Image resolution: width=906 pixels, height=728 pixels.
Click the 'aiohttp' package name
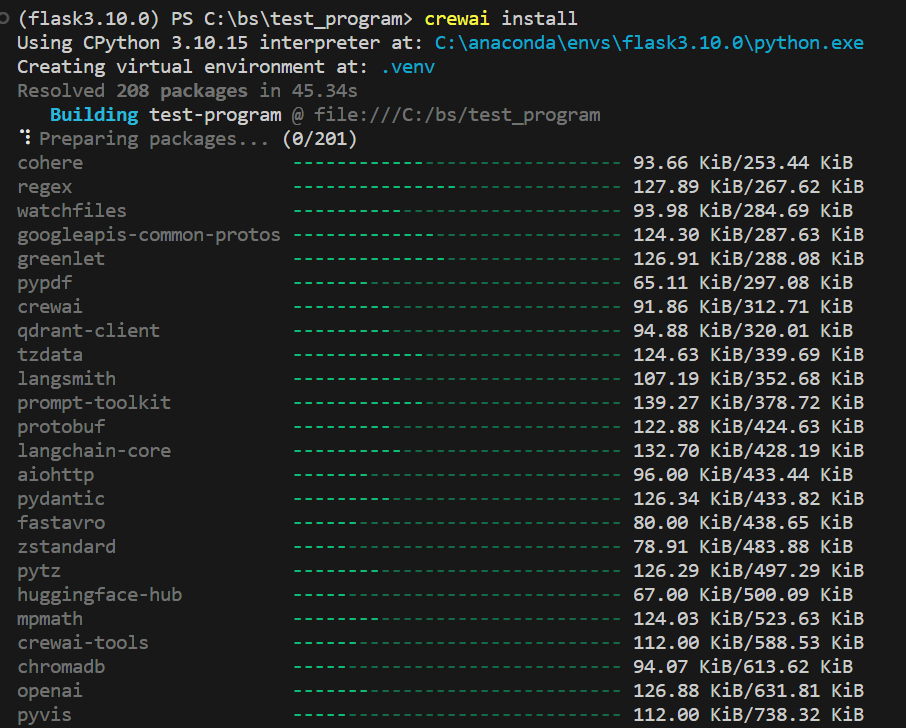[55, 475]
